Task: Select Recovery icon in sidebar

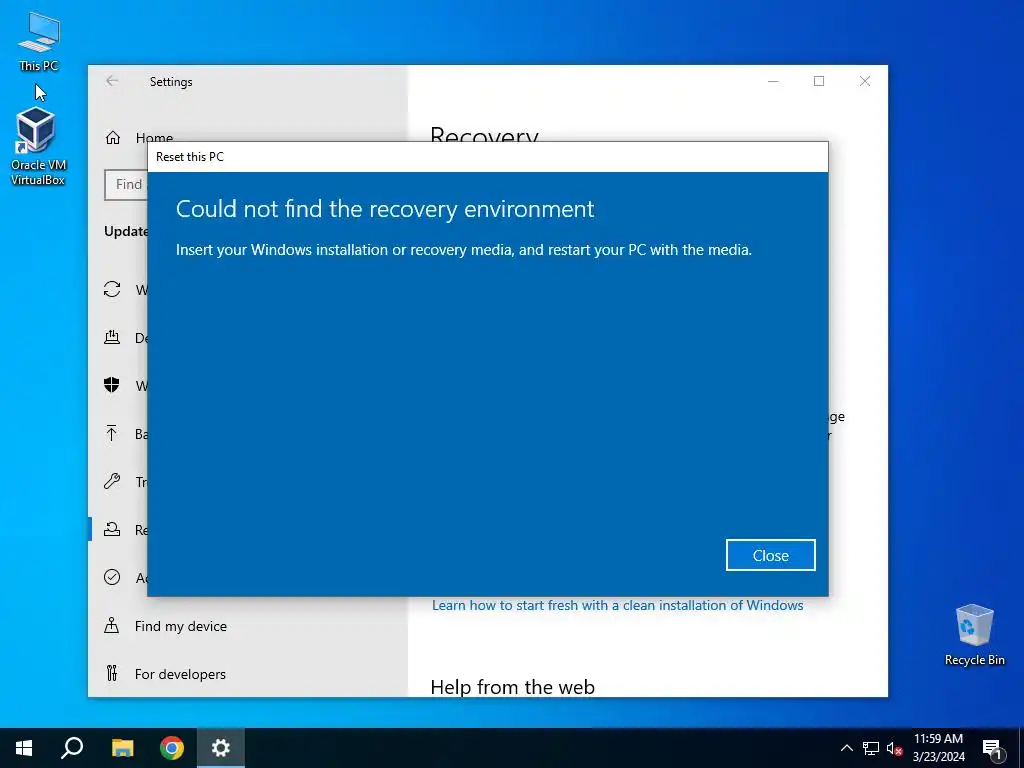Action: pyautogui.click(x=112, y=529)
